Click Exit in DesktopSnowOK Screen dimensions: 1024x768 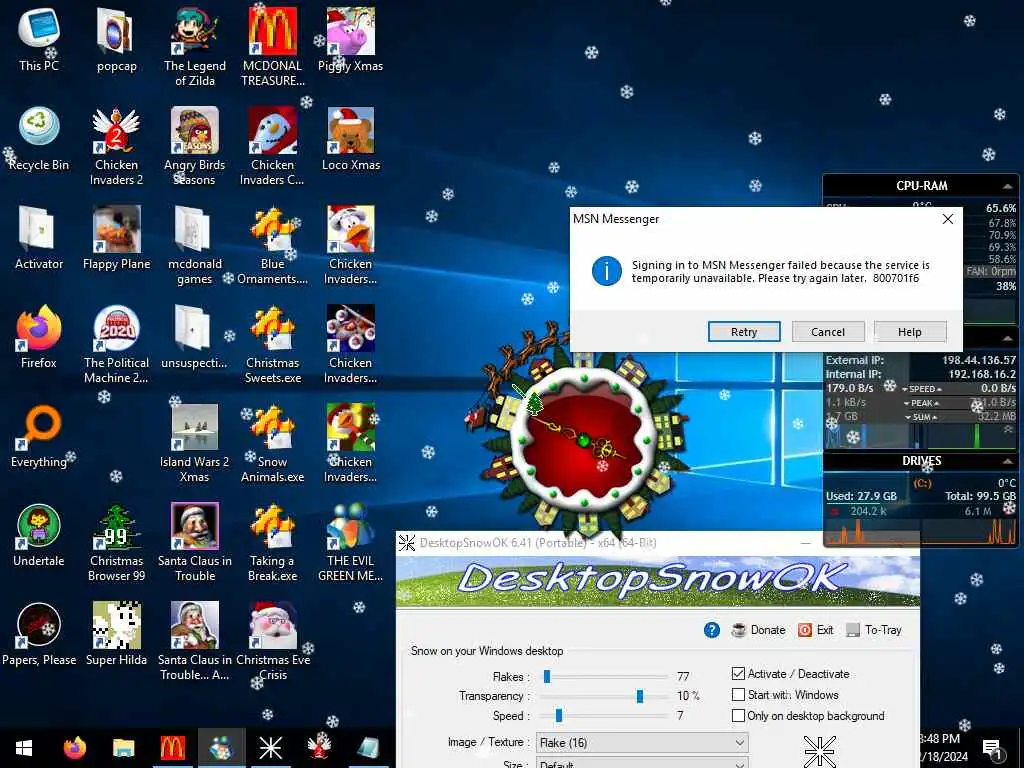816,630
